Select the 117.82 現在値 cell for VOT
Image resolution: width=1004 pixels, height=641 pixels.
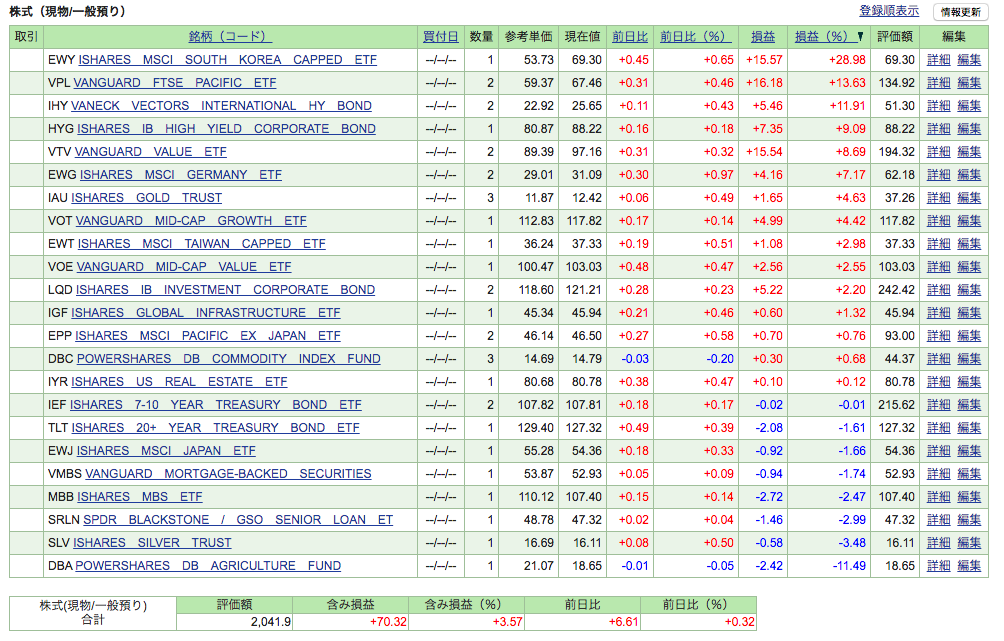[x=584, y=221]
